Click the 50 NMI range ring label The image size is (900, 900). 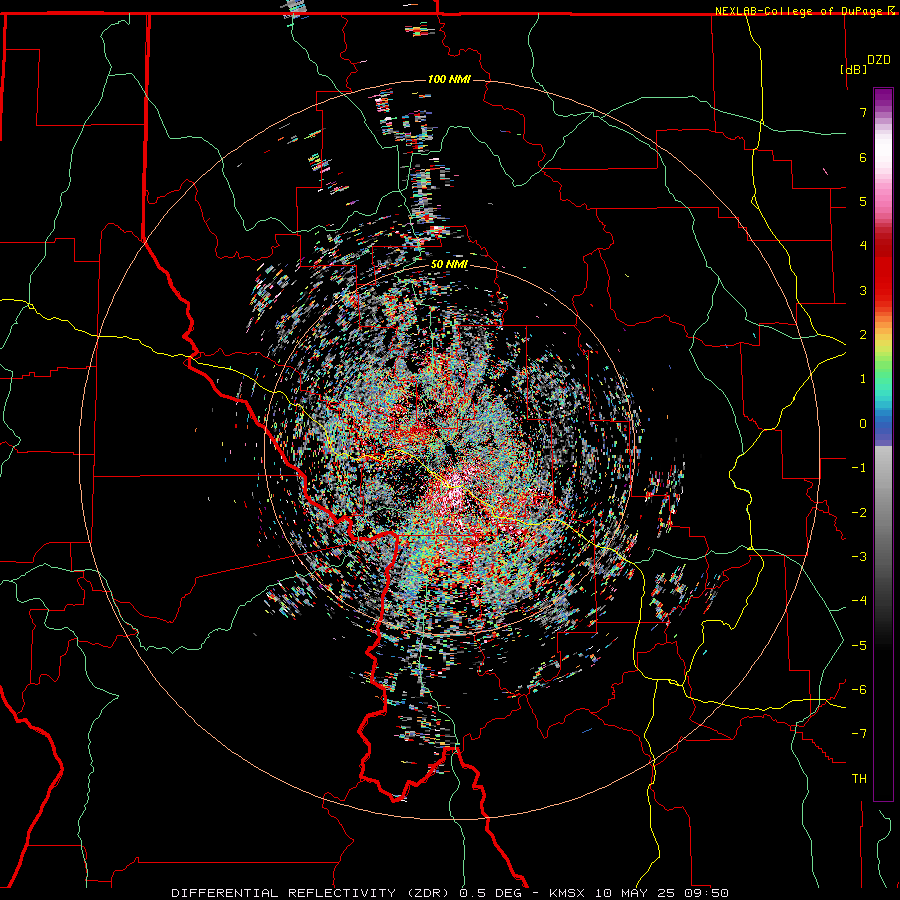449,265
